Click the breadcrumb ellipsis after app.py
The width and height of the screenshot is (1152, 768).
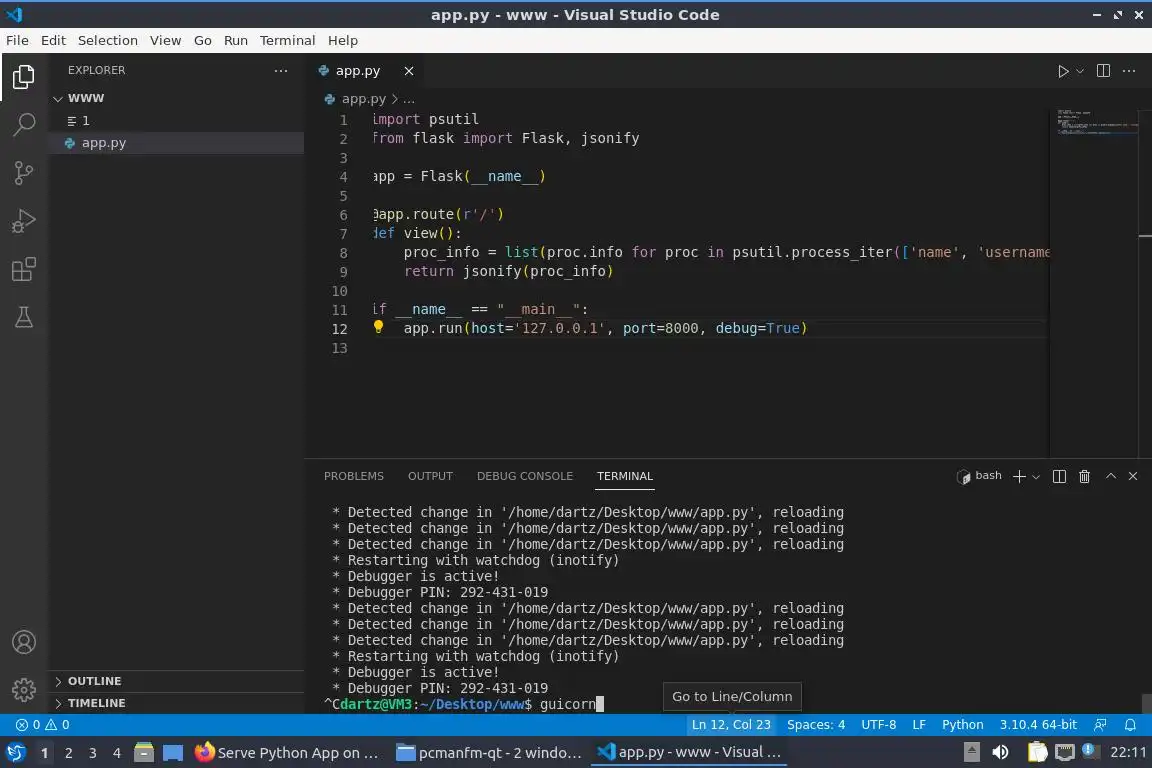click(409, 99)
